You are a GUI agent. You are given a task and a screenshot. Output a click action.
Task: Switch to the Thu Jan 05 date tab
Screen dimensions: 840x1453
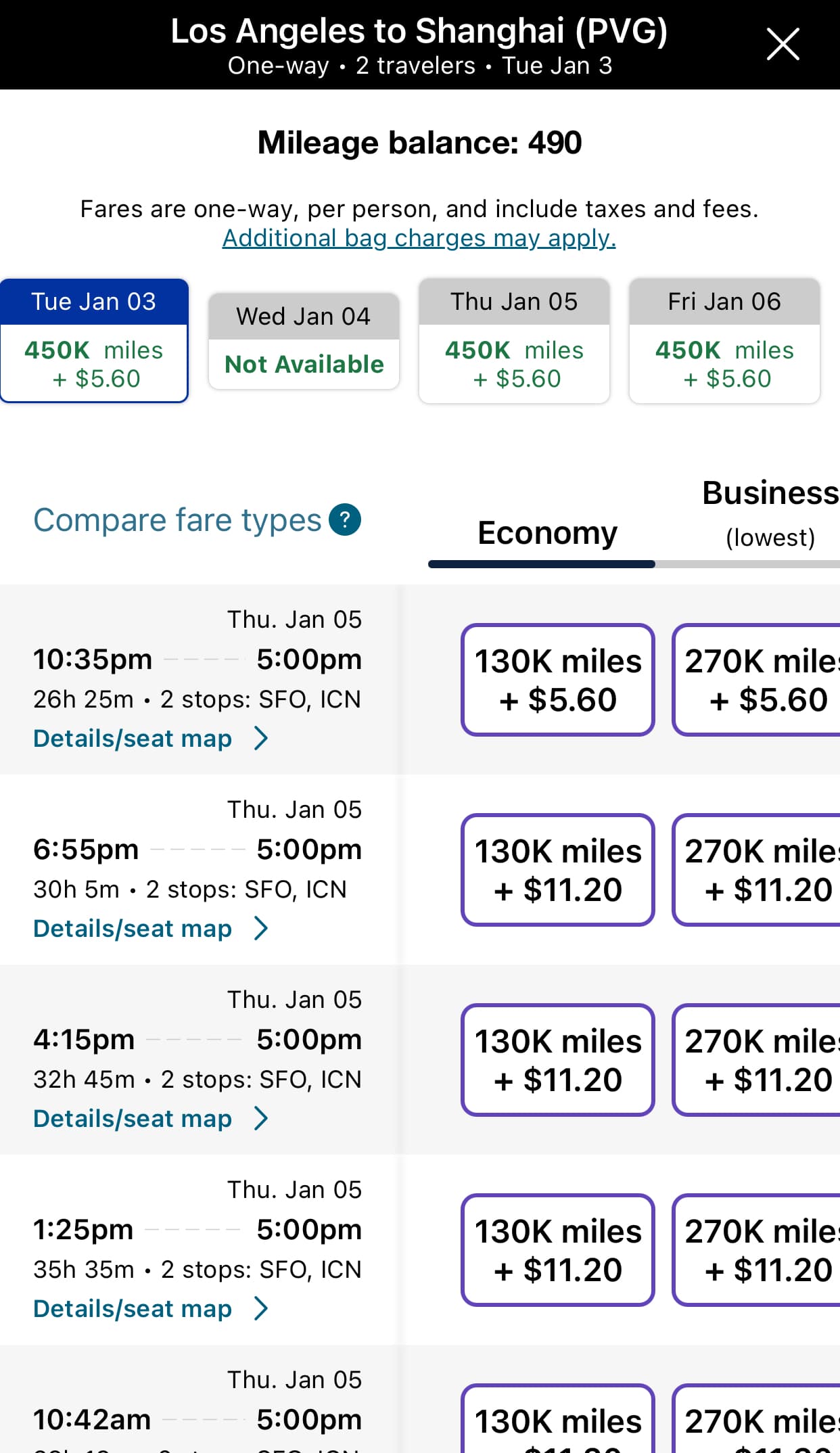(514, 340)
